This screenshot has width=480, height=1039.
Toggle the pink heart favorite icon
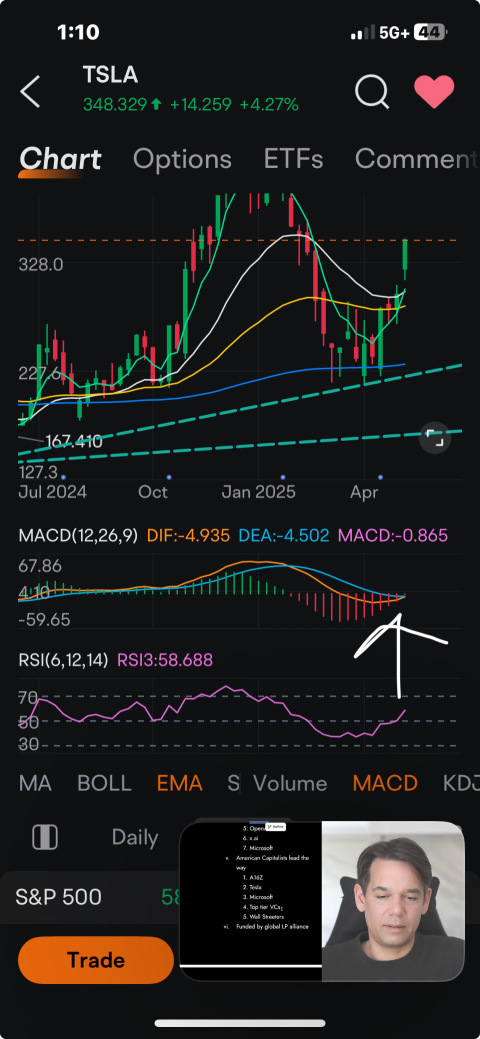(434, 91)
